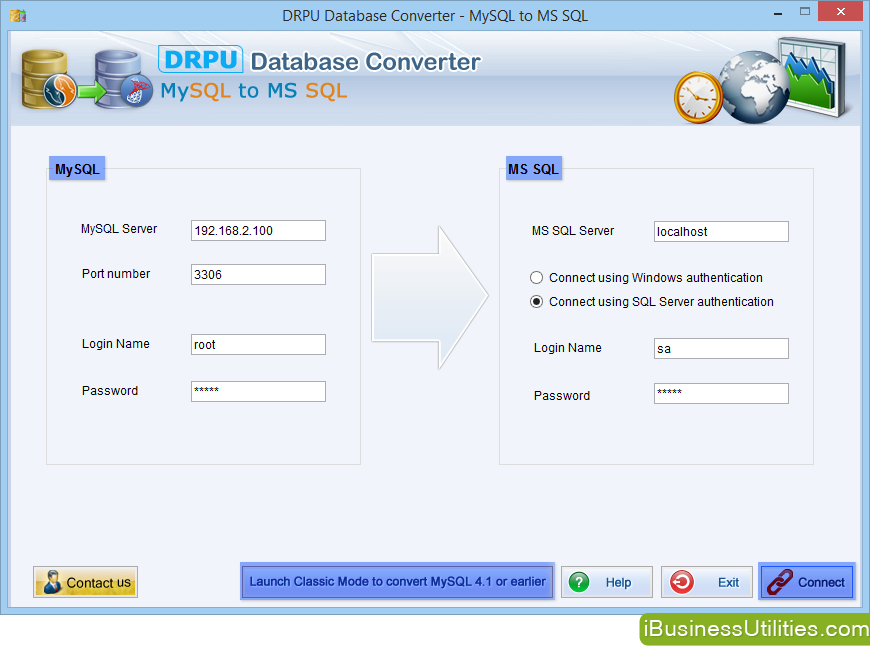Viewport: 870px width, 650px height.
Task: Click the MySQL Login Name field
Action: pos(258,344)
